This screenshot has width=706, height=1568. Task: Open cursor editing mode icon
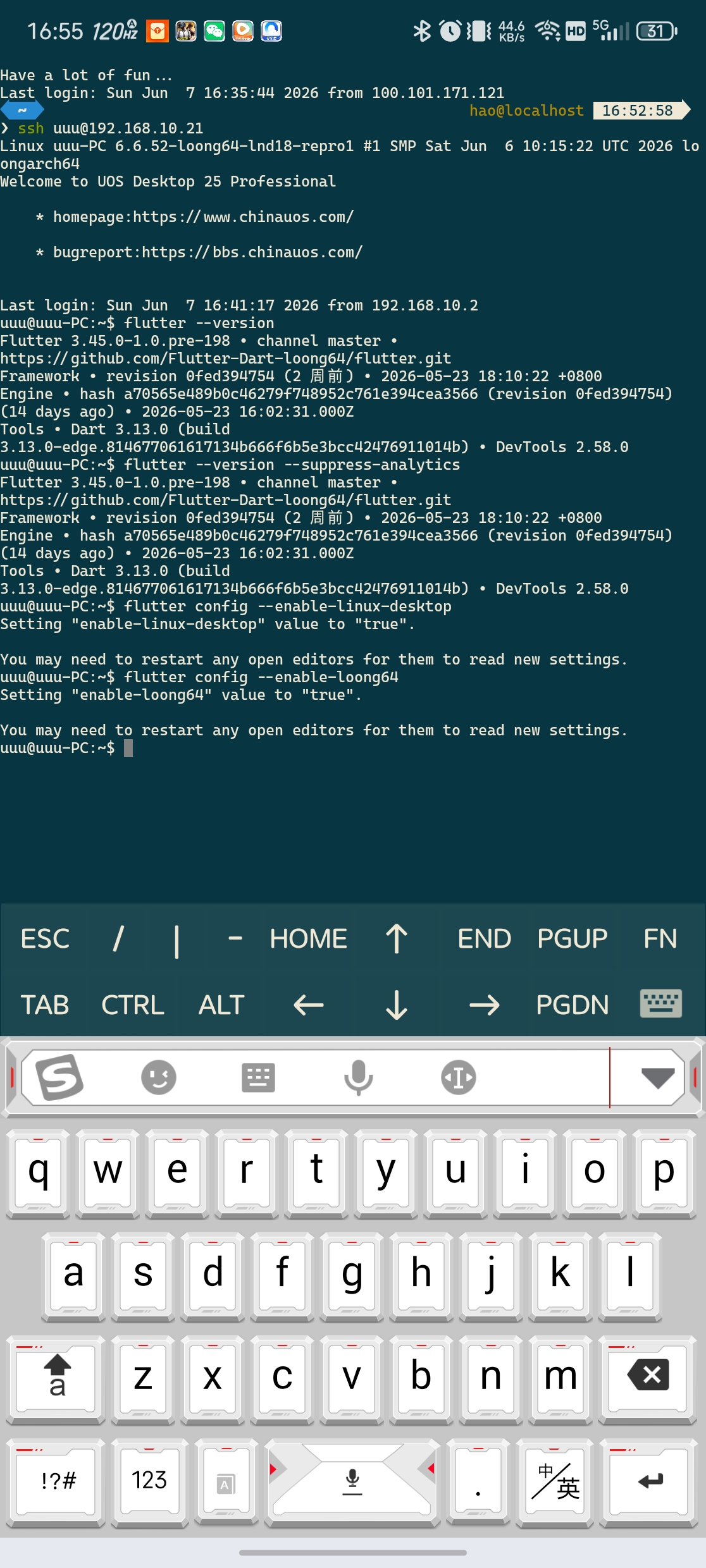pyautogui.click(x=459, y=1077)
